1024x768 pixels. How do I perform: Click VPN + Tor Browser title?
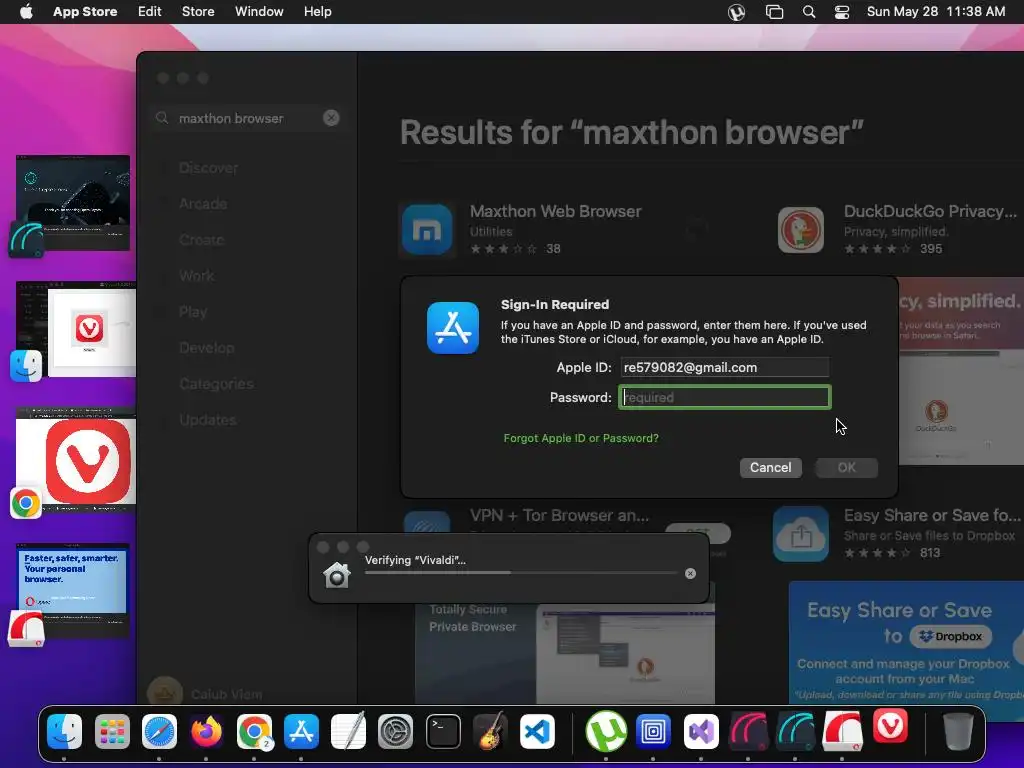pyautogui.click(x=559, y=515)
